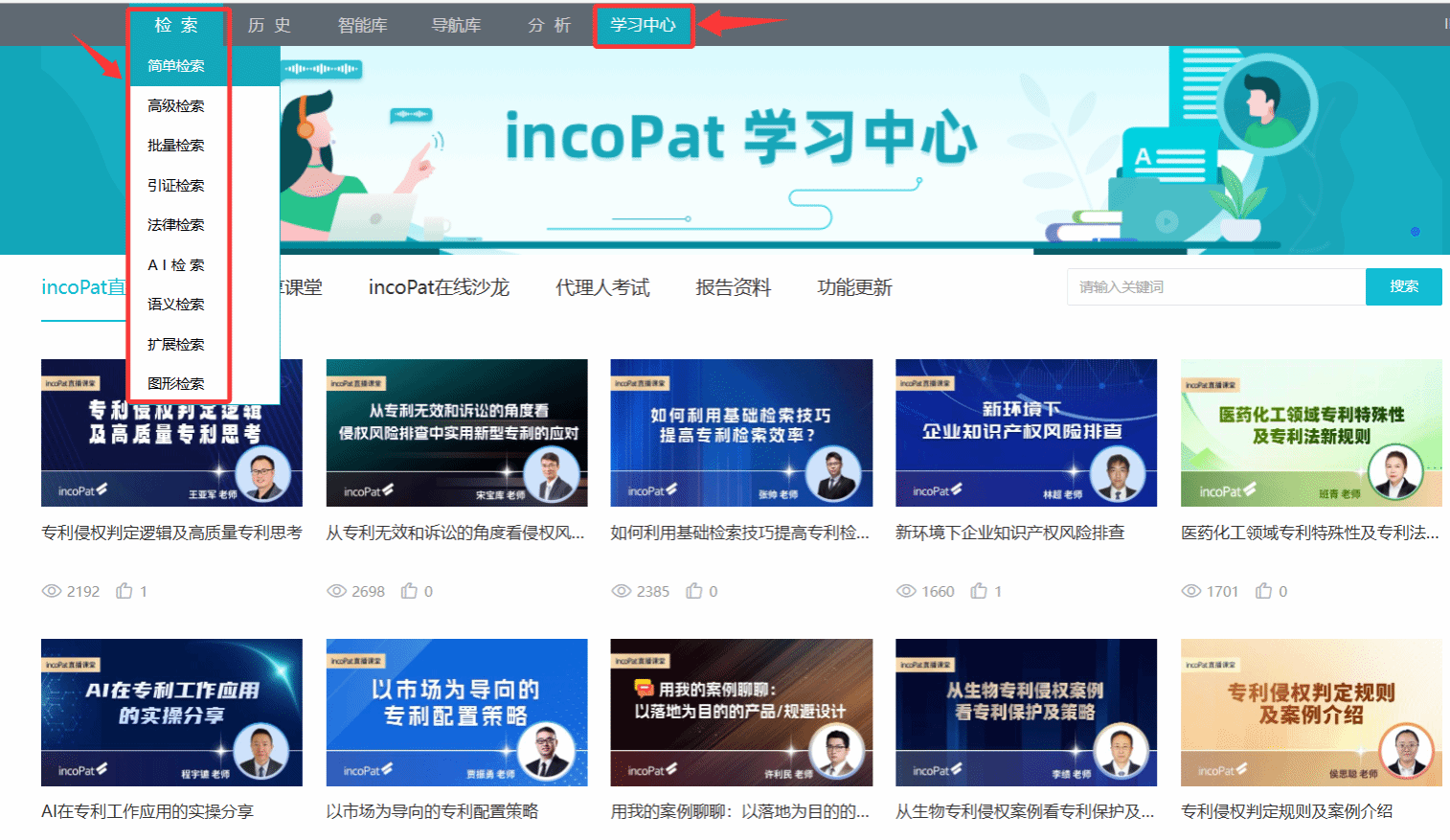Switch to the 功能更新 tab
The image size is (1450, 840).
point(854,287)
